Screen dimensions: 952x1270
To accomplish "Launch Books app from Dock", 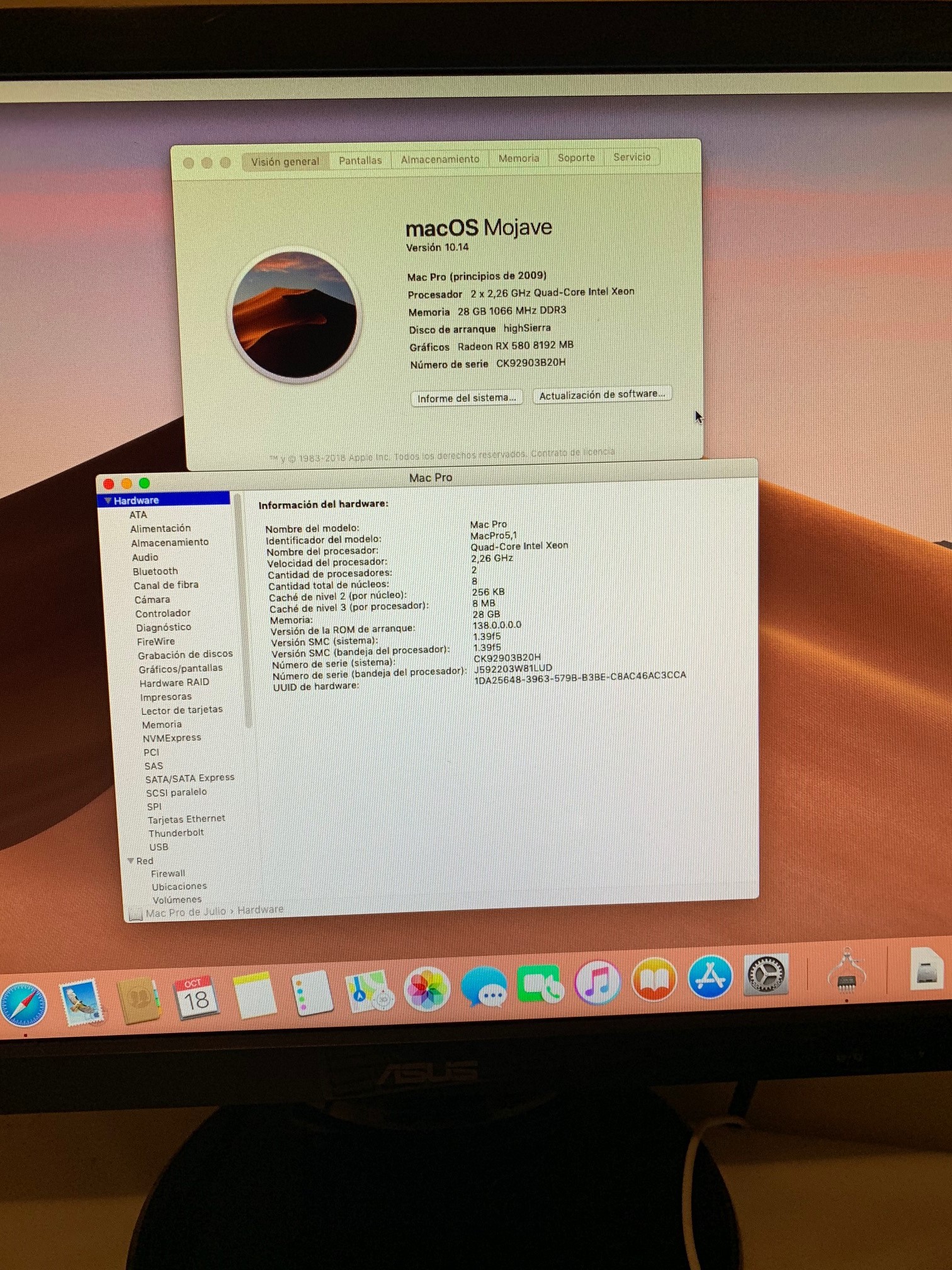I will (654, 980).
